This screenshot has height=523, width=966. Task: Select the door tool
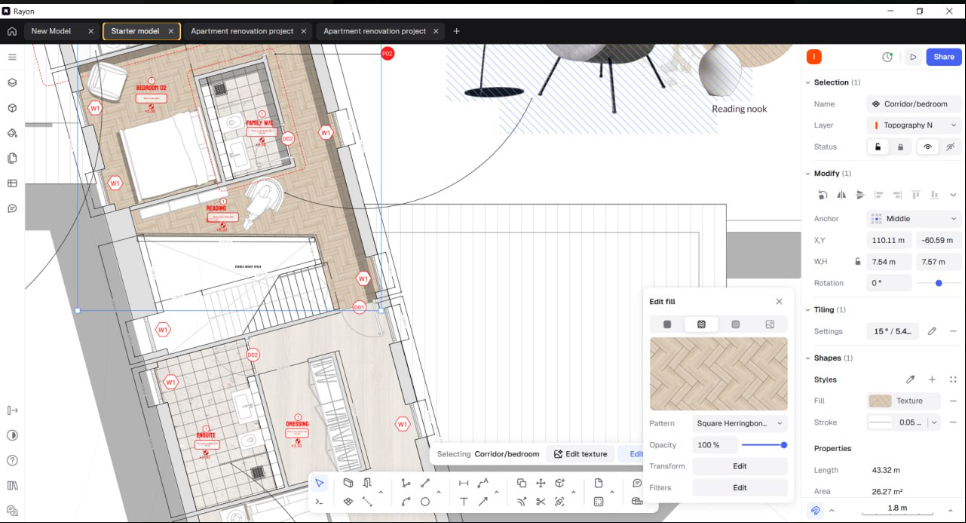point(367,483)
